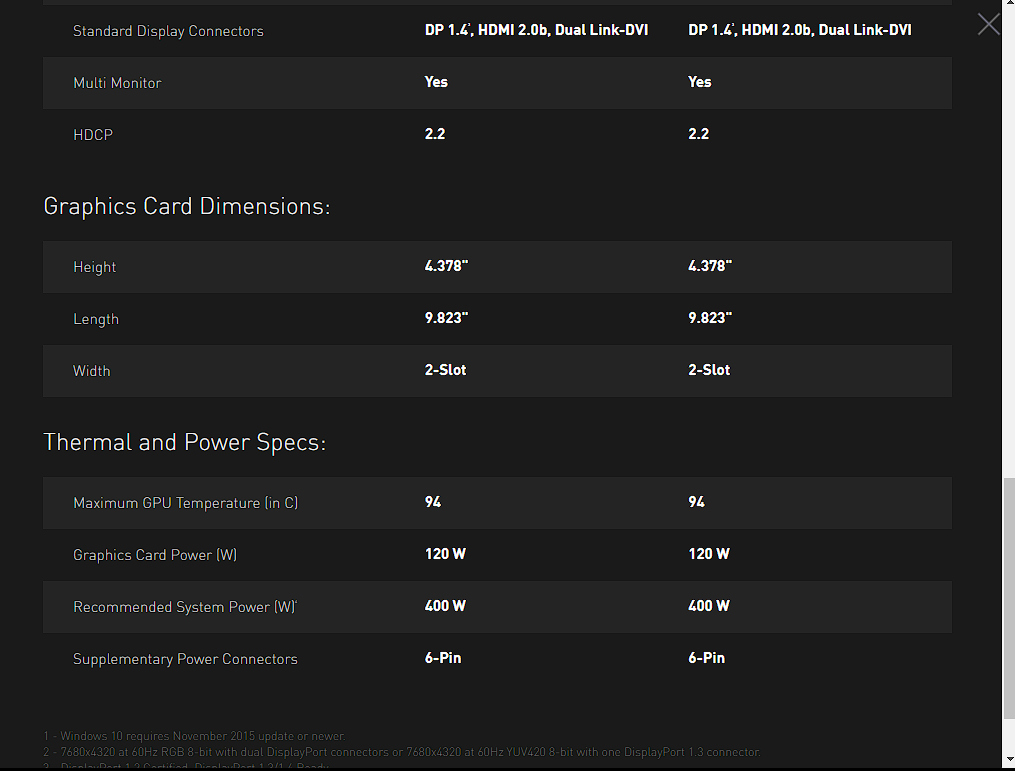Select the HDCP row label
Screen dimensions: 1015x771
point(93,135)
